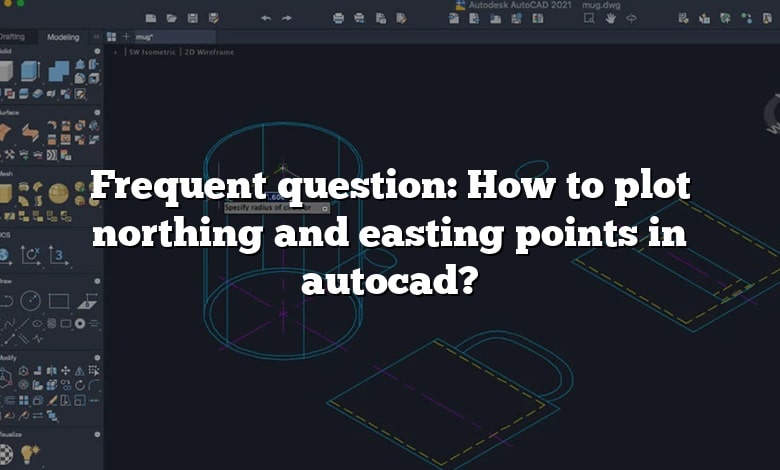Select the Mesh Sphere tool
The height and width of the screenshot is (470, 780).
59,193
